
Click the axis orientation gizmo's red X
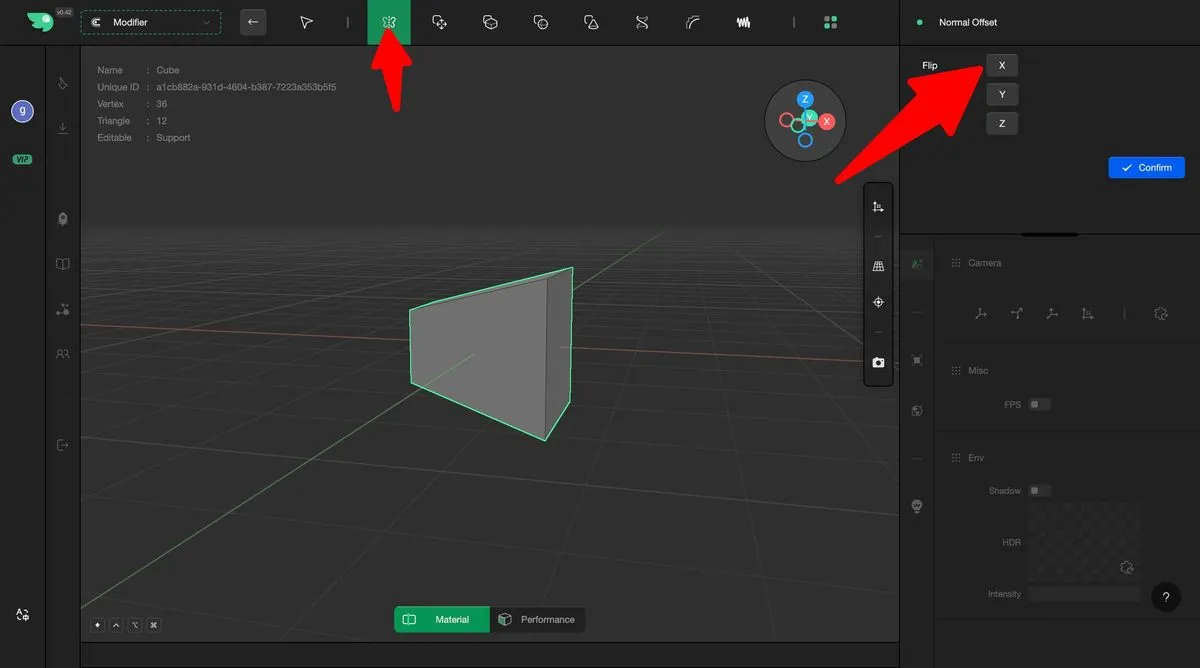coord(827,121)
